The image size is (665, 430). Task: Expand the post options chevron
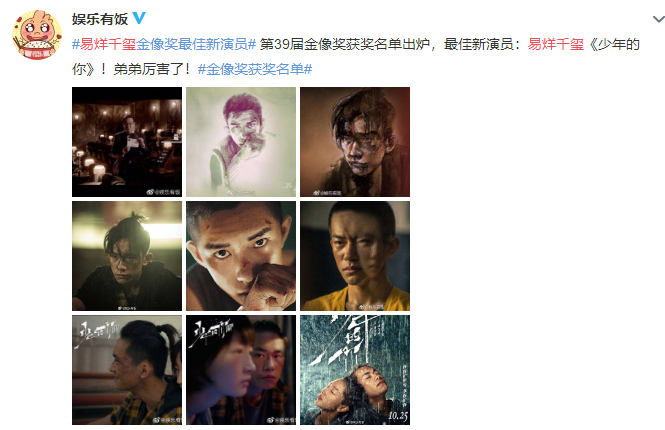pyautogui.click(x=658, y=19)
